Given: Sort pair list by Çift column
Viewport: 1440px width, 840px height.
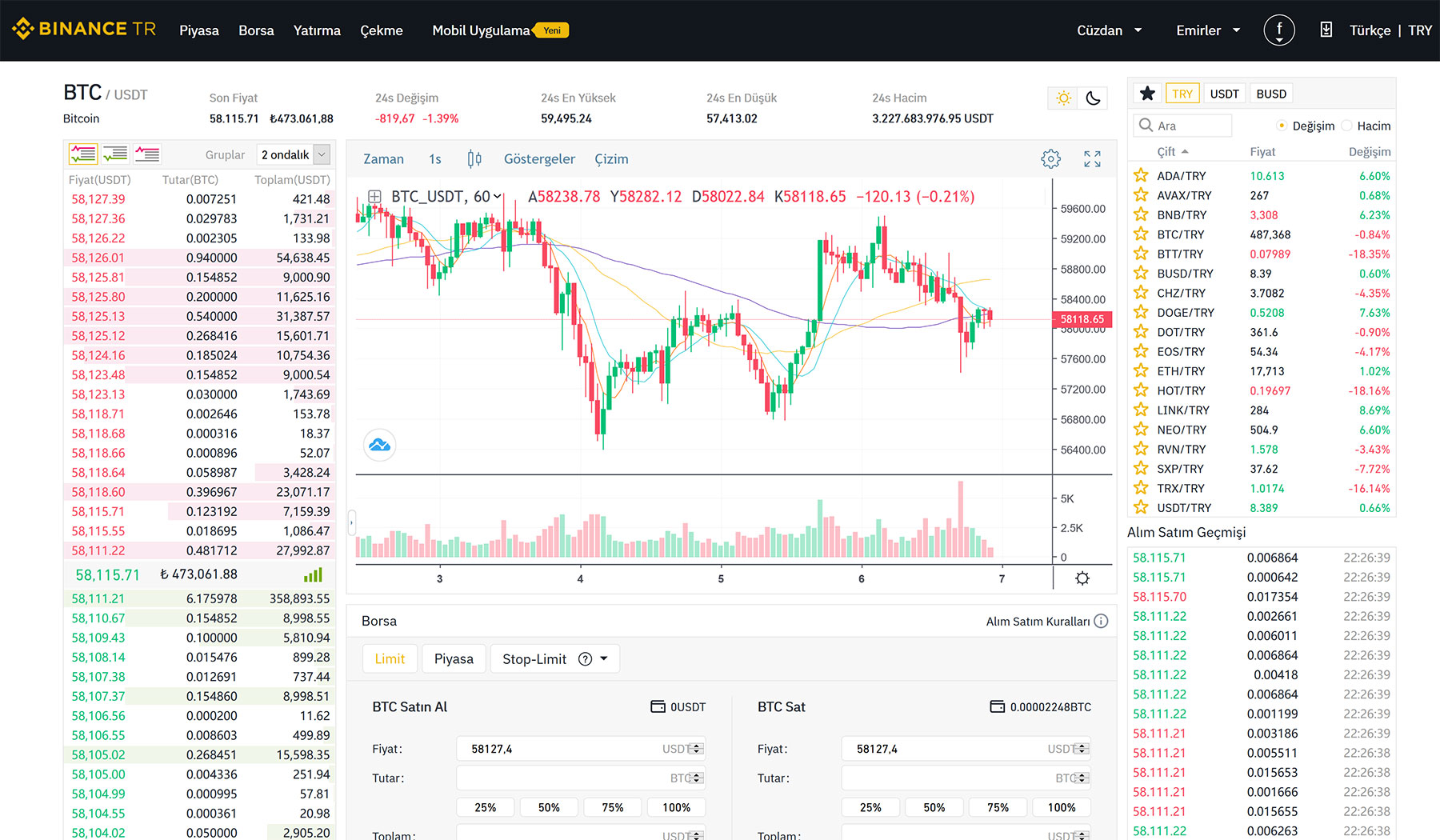Looking at the screenshot, I should coord(1172,151).
